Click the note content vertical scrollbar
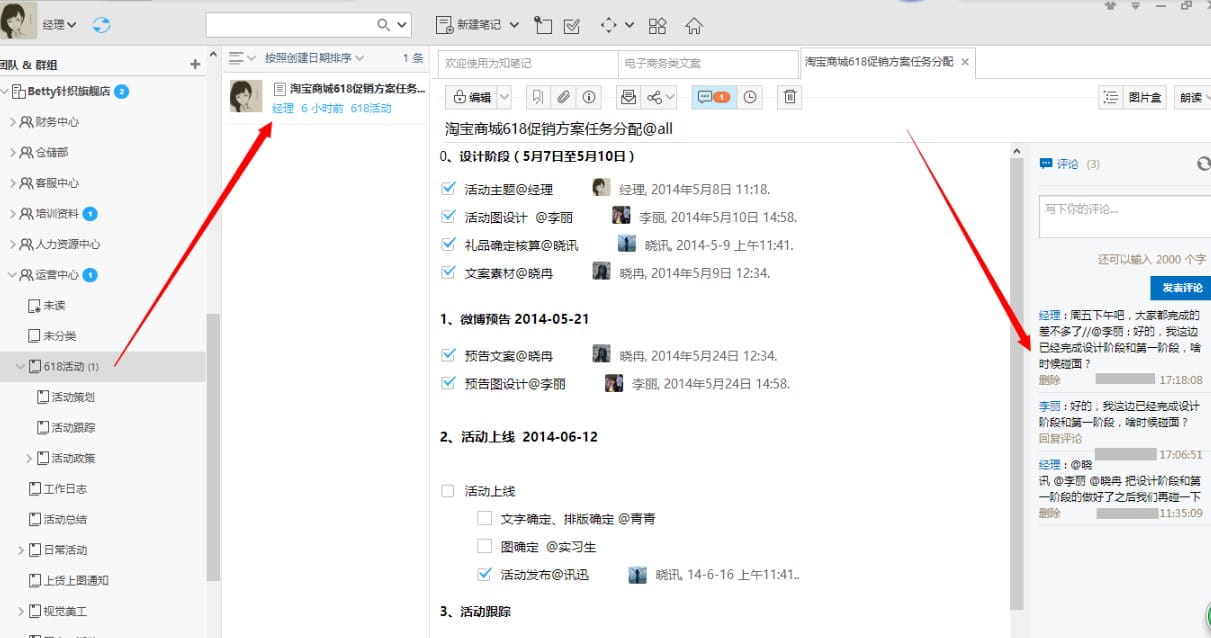This screenshot has height=638, width=1211. tap(1018, 383)
